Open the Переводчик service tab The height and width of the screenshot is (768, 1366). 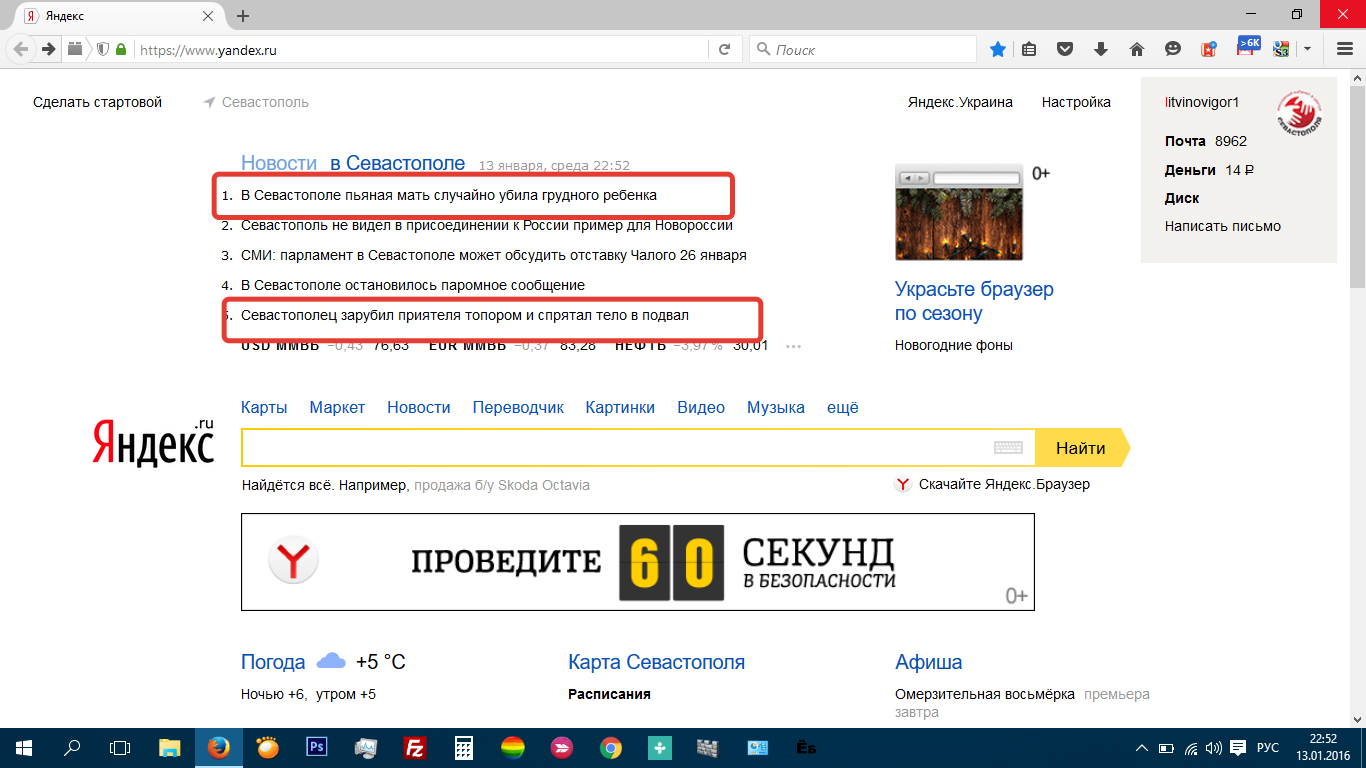[x=518, y=407]
